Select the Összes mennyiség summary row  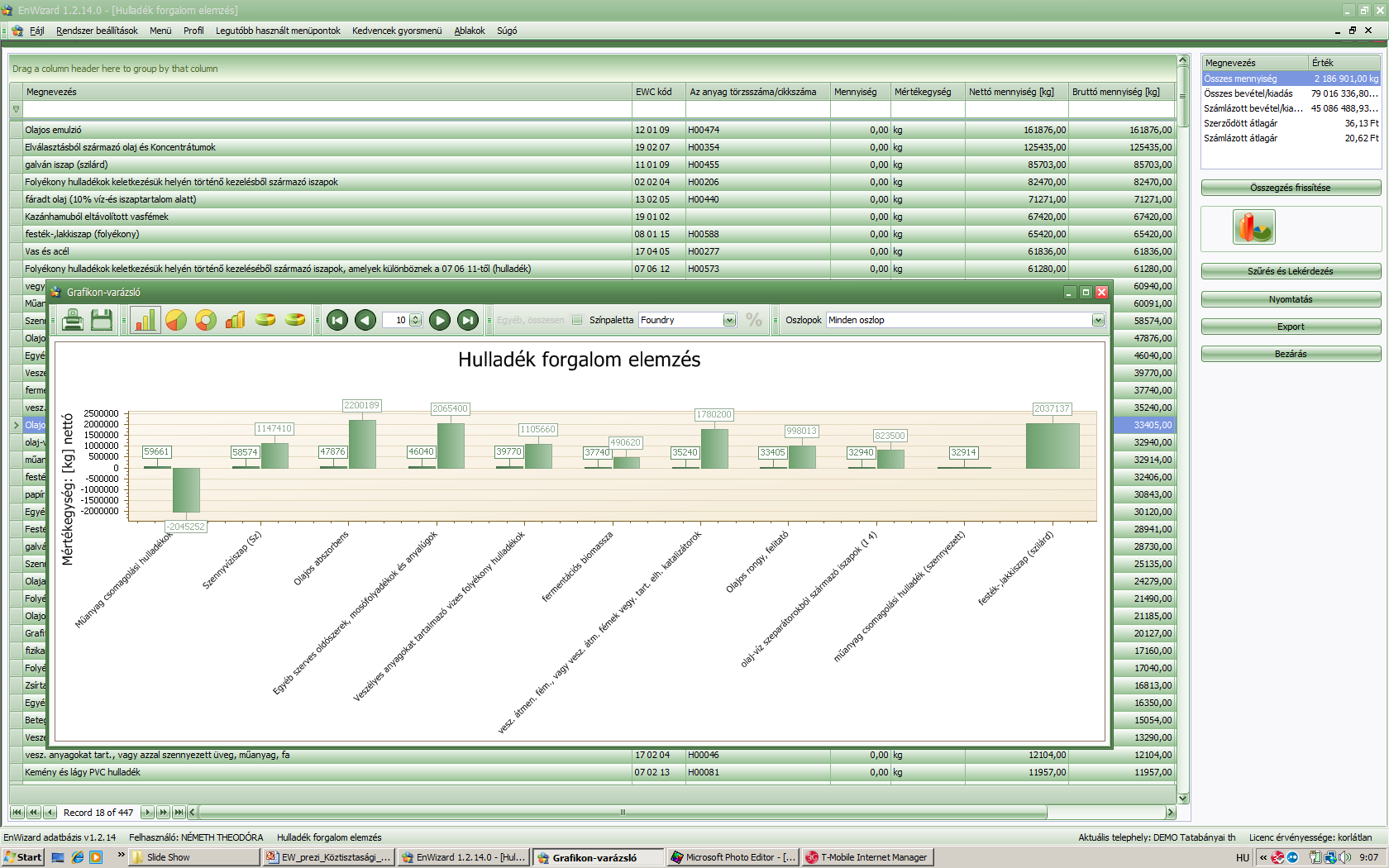pos(1291,79)
